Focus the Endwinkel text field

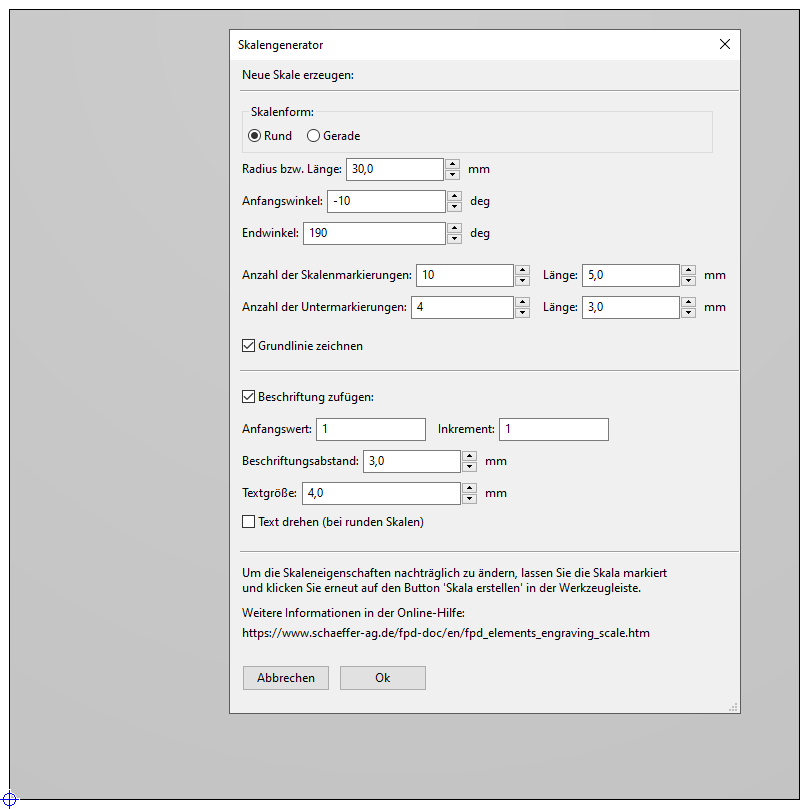374,233
